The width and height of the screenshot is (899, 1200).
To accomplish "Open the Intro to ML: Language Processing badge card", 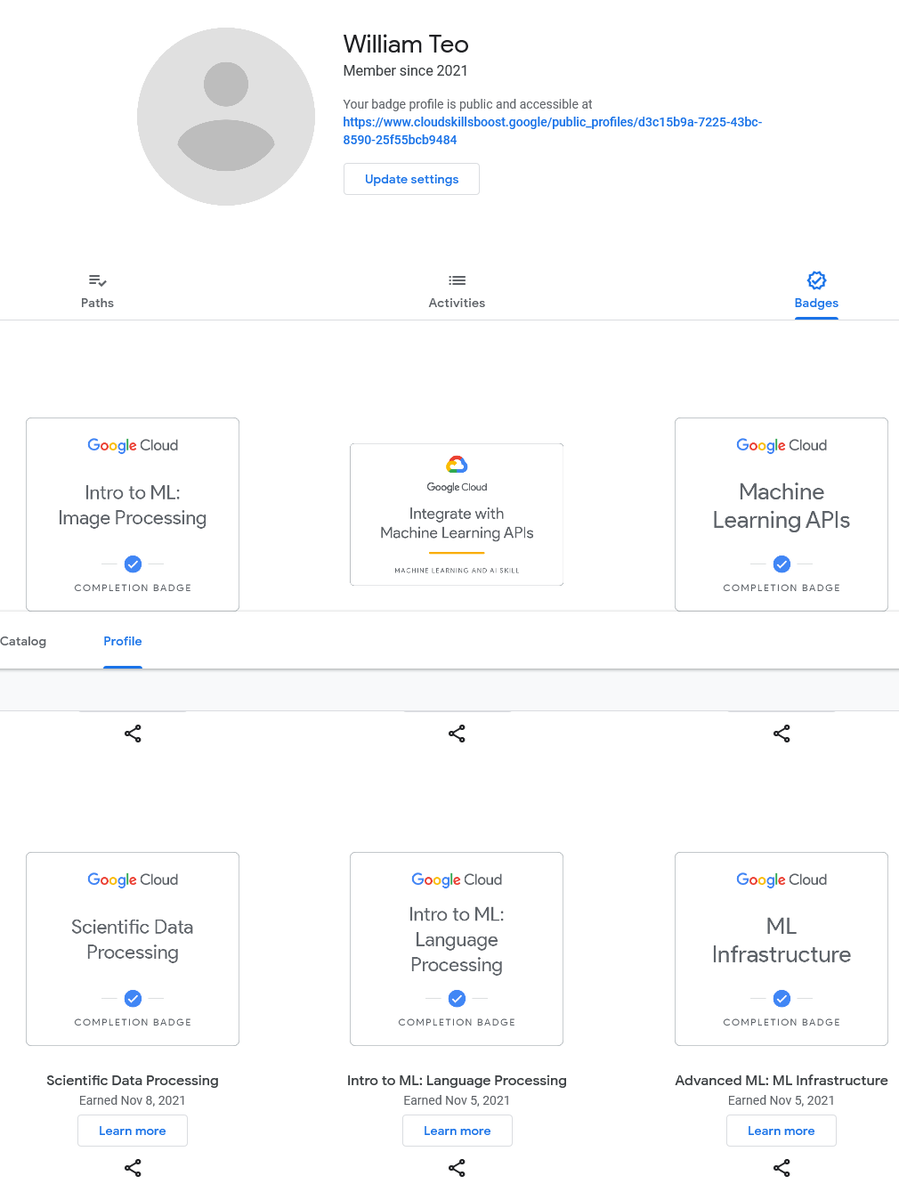I will click(x=457, y=949).
